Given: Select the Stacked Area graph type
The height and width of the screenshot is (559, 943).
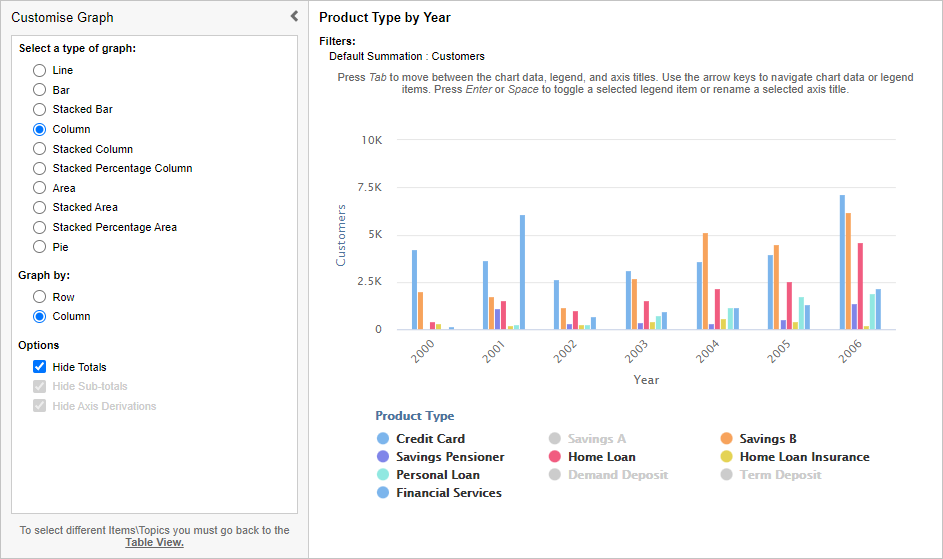Looking at the screenshot, I should (x=40, y=208).
